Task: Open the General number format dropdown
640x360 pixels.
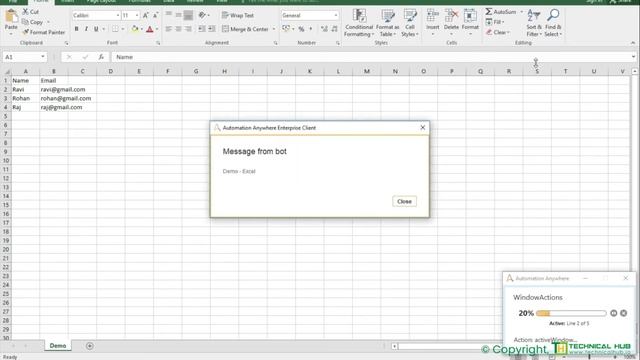Action: 336,15
